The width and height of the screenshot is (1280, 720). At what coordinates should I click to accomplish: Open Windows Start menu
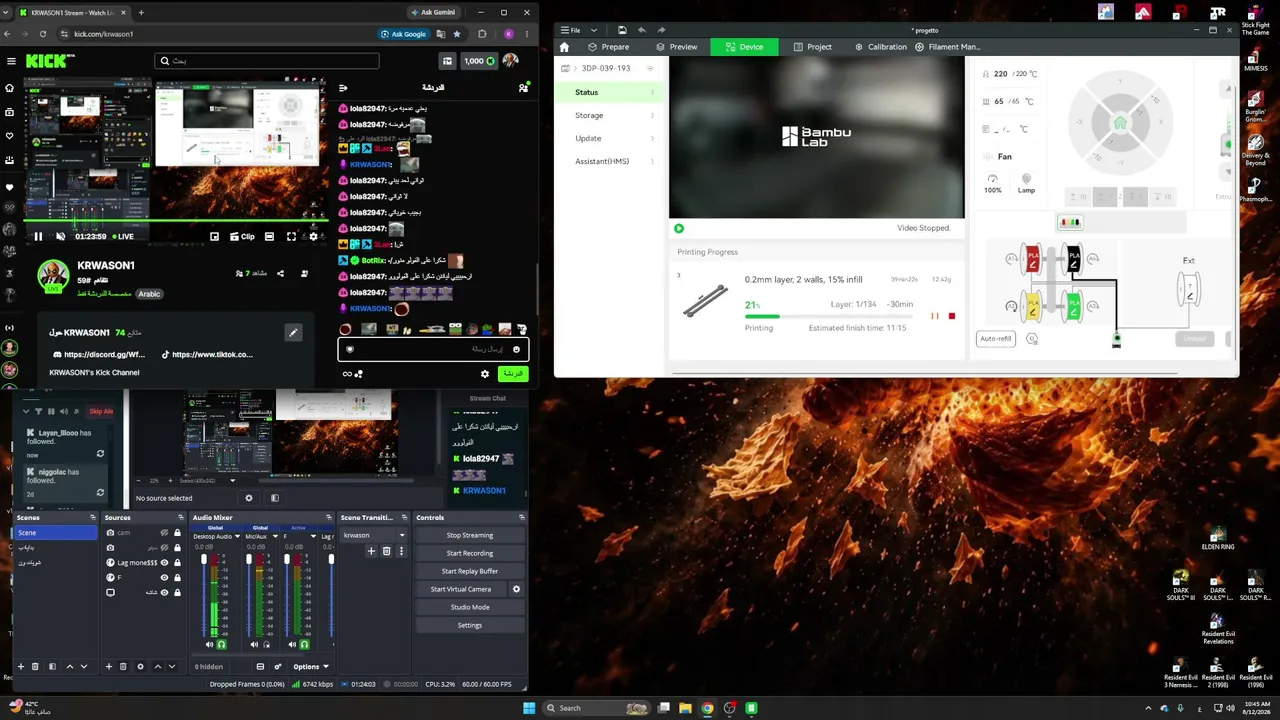pos(529,708)
